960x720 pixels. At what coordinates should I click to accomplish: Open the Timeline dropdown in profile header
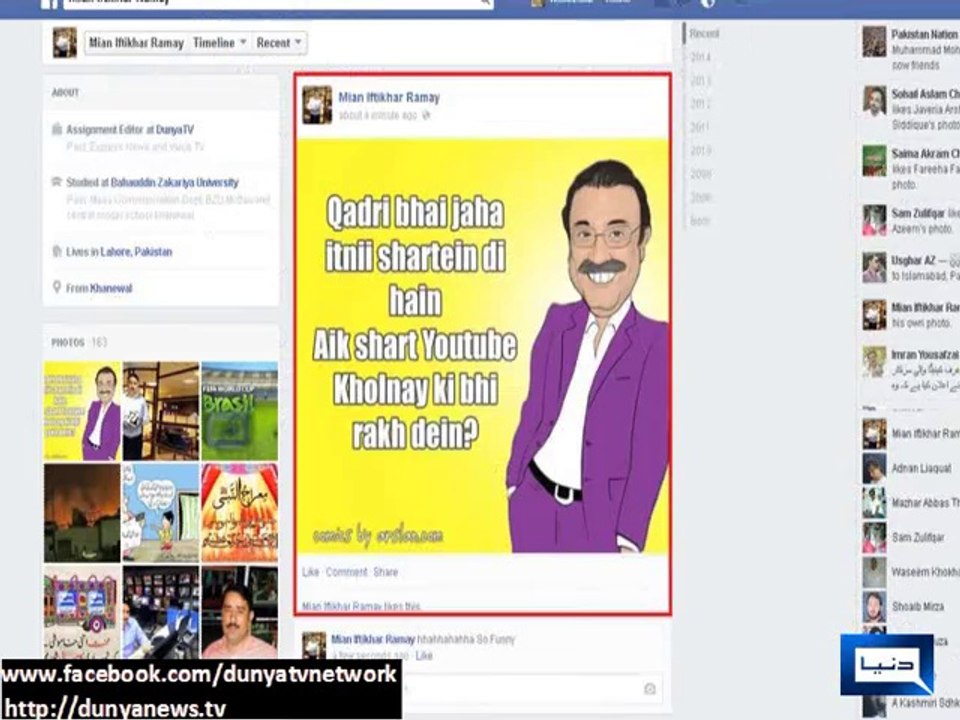tap(219, 43)
